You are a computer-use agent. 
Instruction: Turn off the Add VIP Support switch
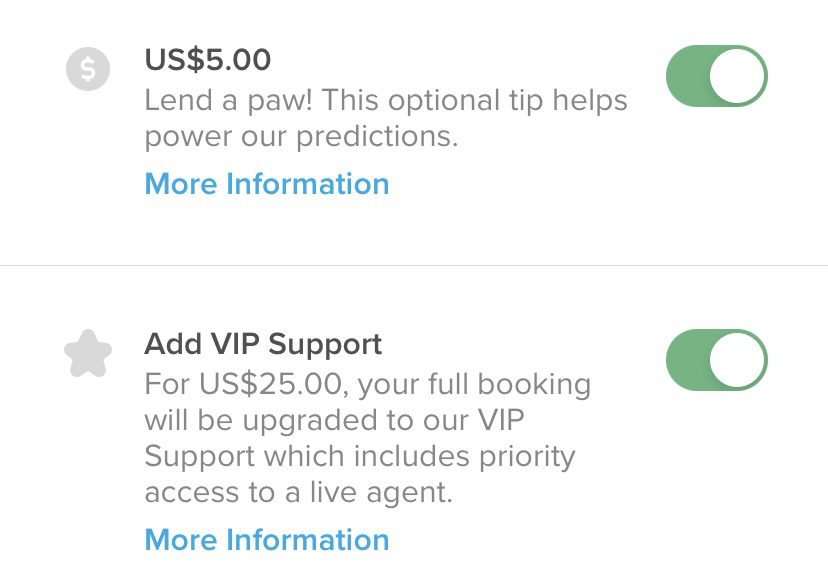tap(716, 360)
